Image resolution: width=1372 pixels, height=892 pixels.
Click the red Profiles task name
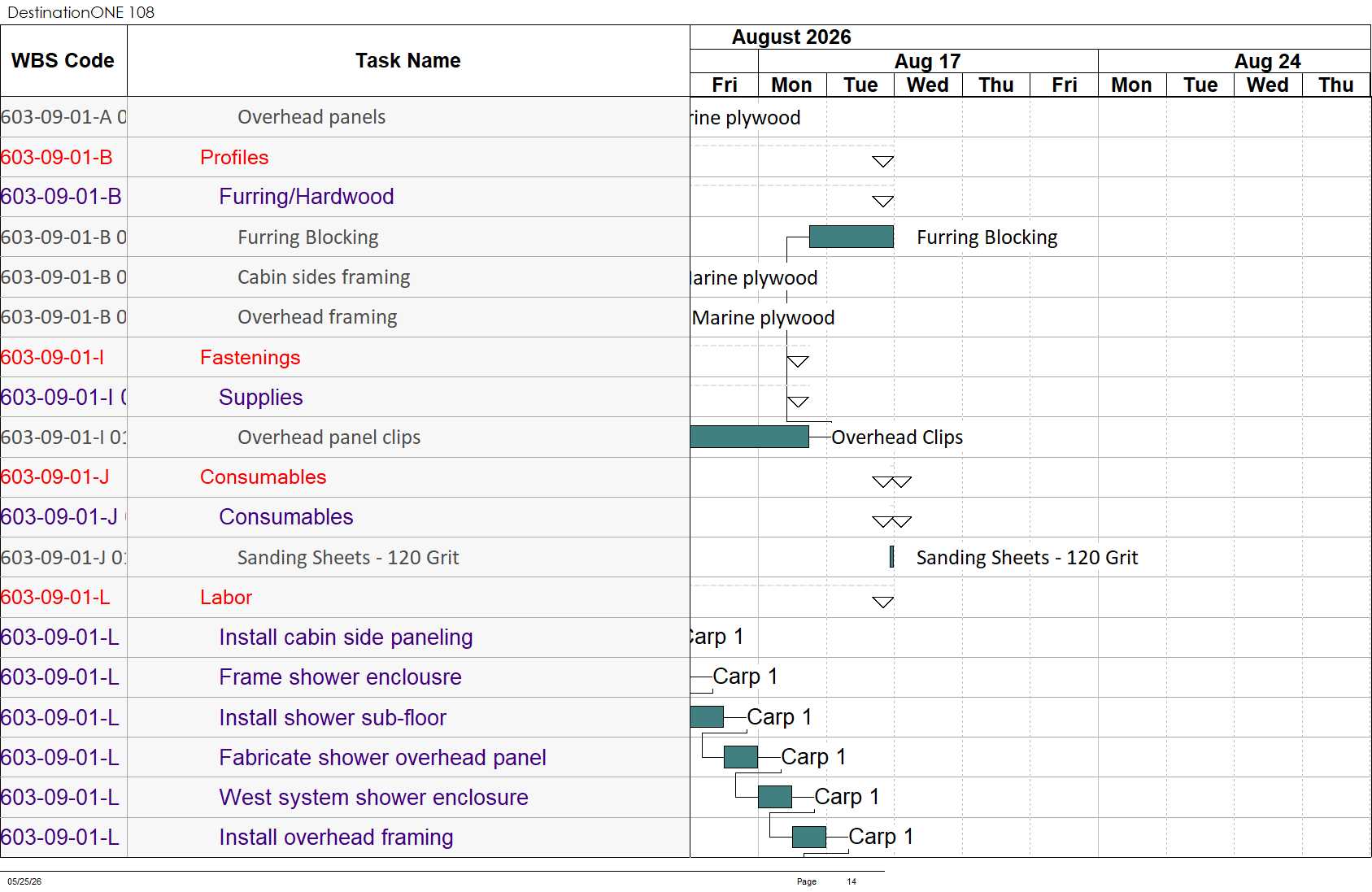234,157
